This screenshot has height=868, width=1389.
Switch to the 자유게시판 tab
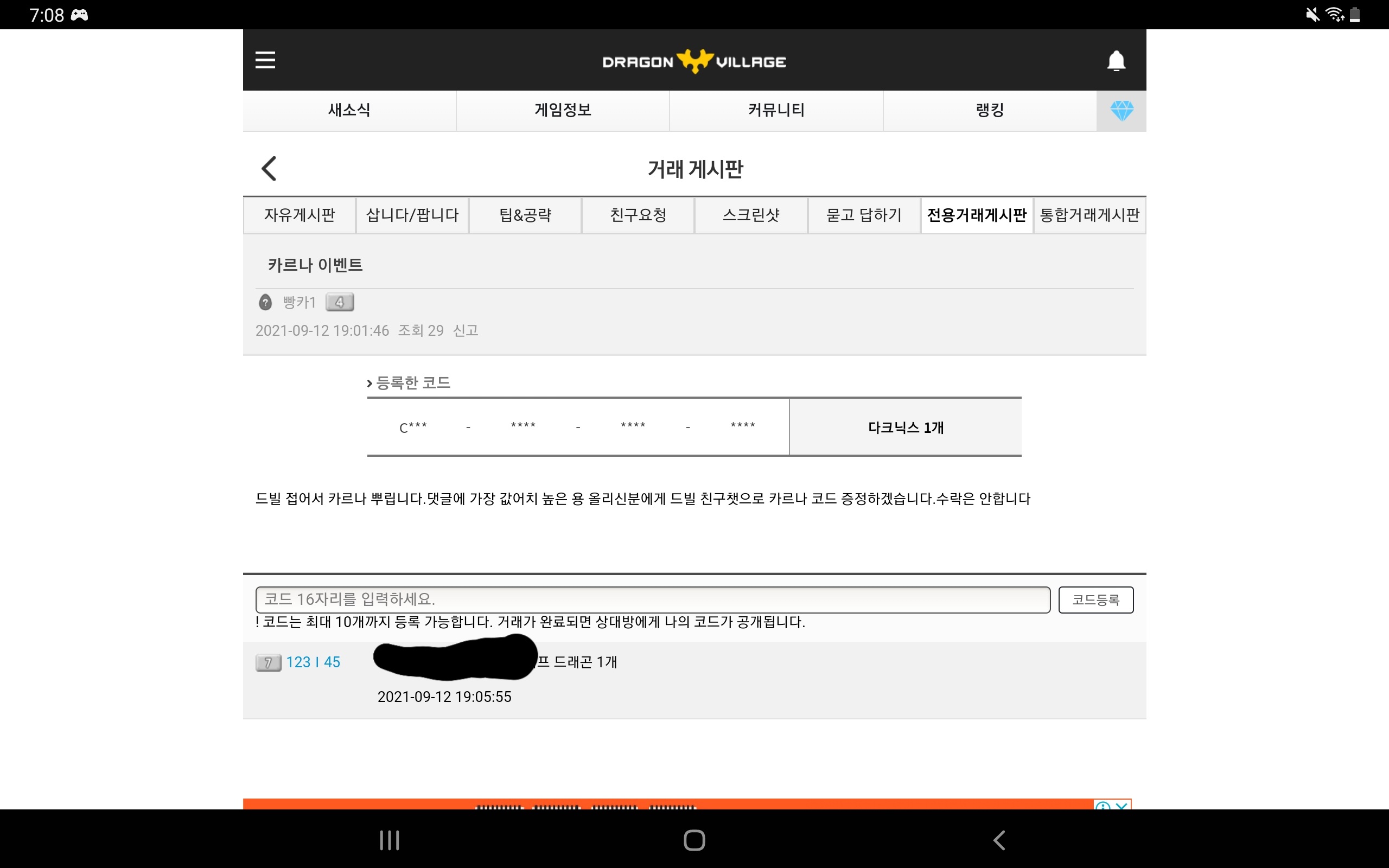tap(299, 215)
